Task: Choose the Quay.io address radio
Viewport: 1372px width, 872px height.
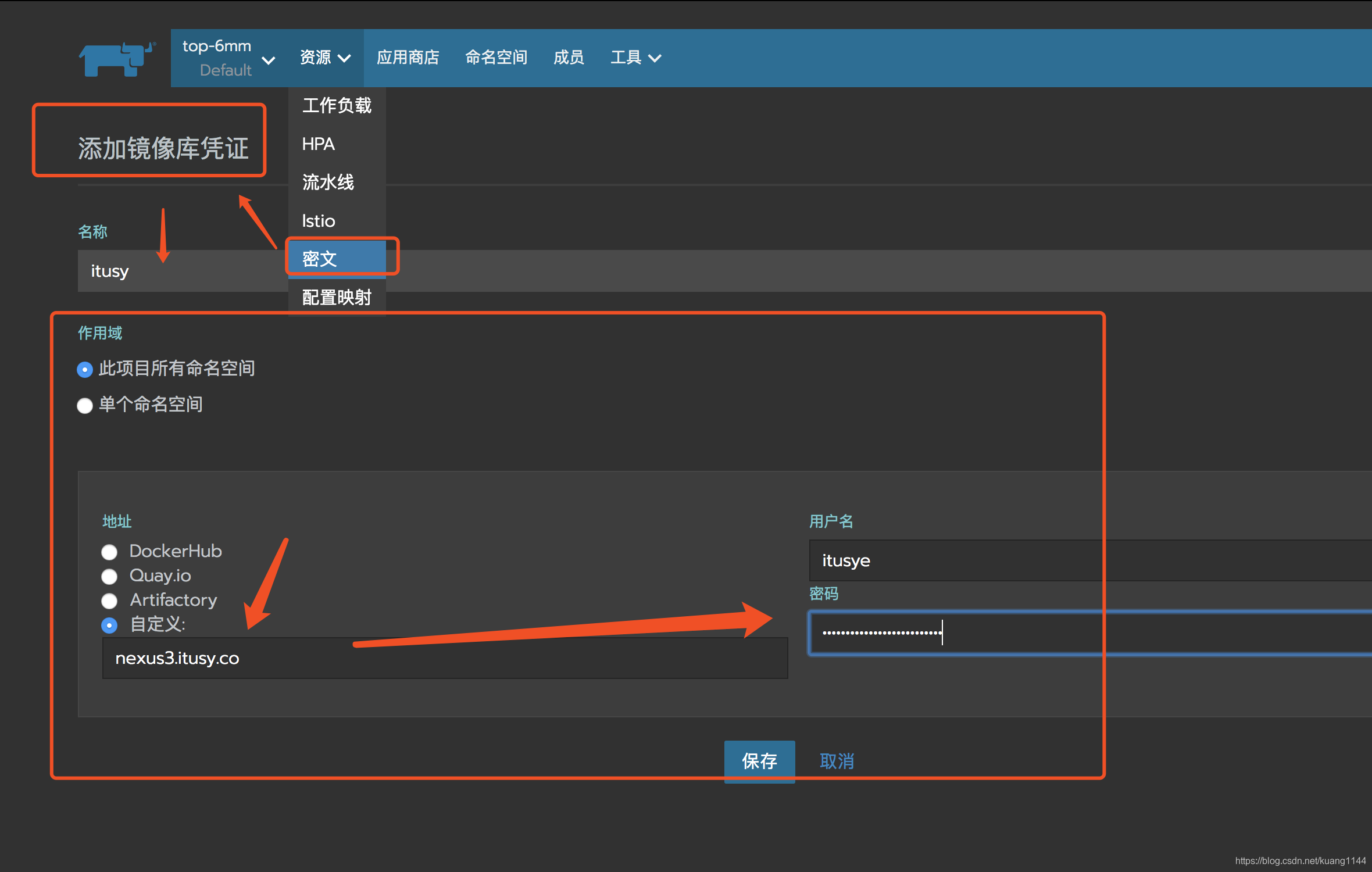Action: (x=109, y=576)
